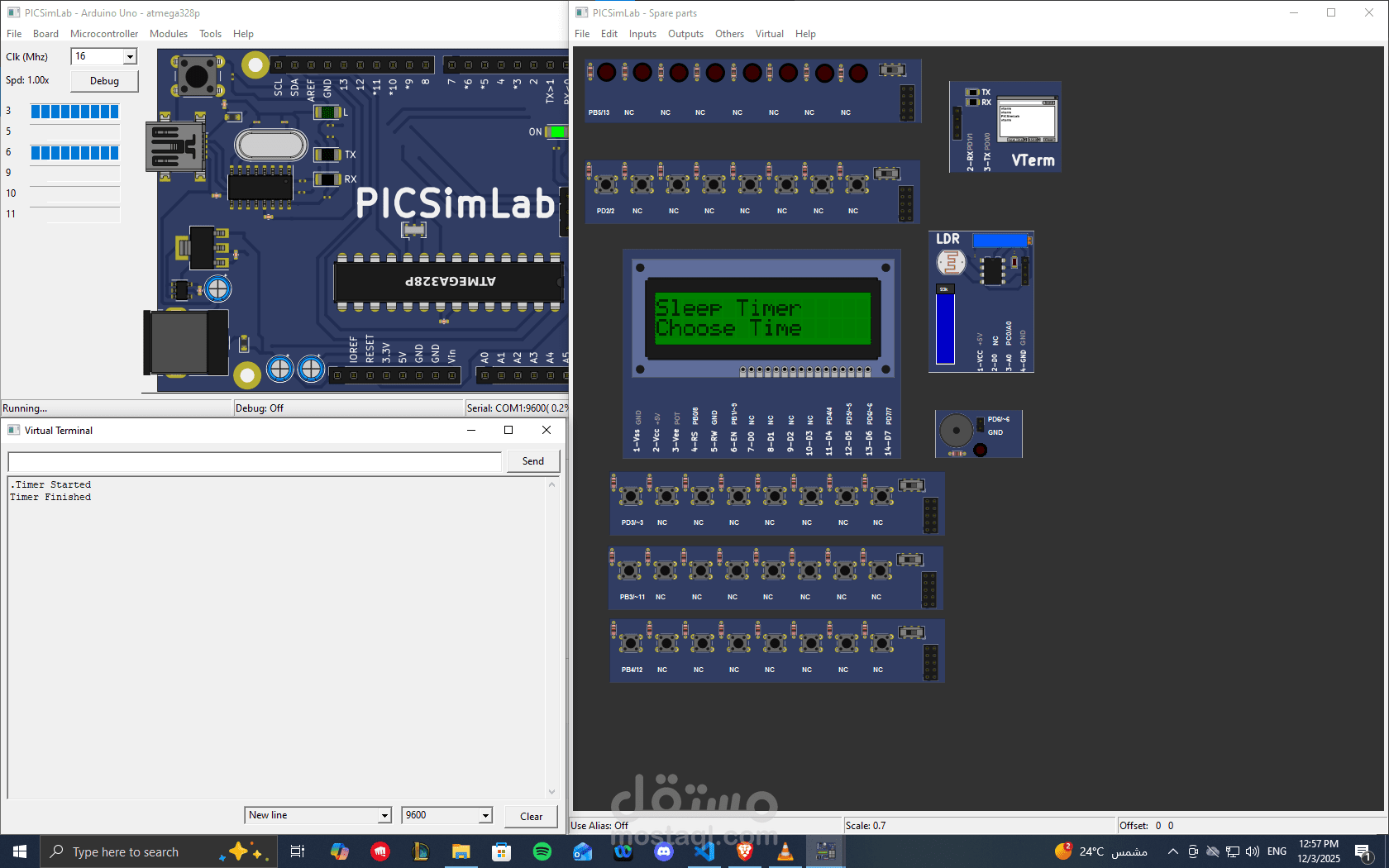Image resolution: width=1389 pixels, height=868 pixels.
Task: Toggle the slide switch on the PB5/13 LED row
Action: (x=891, y=70)
